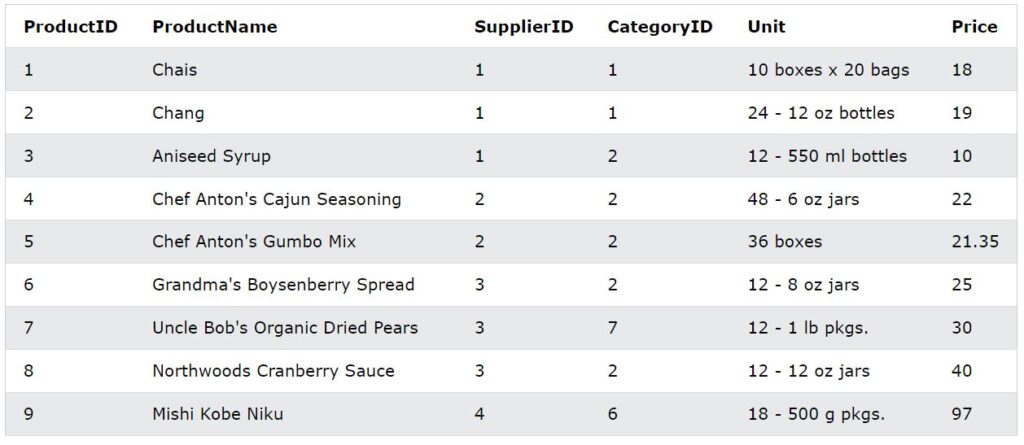Select the Unit column header
This screenshot has height=445, width=1024.
coord(766,27)
